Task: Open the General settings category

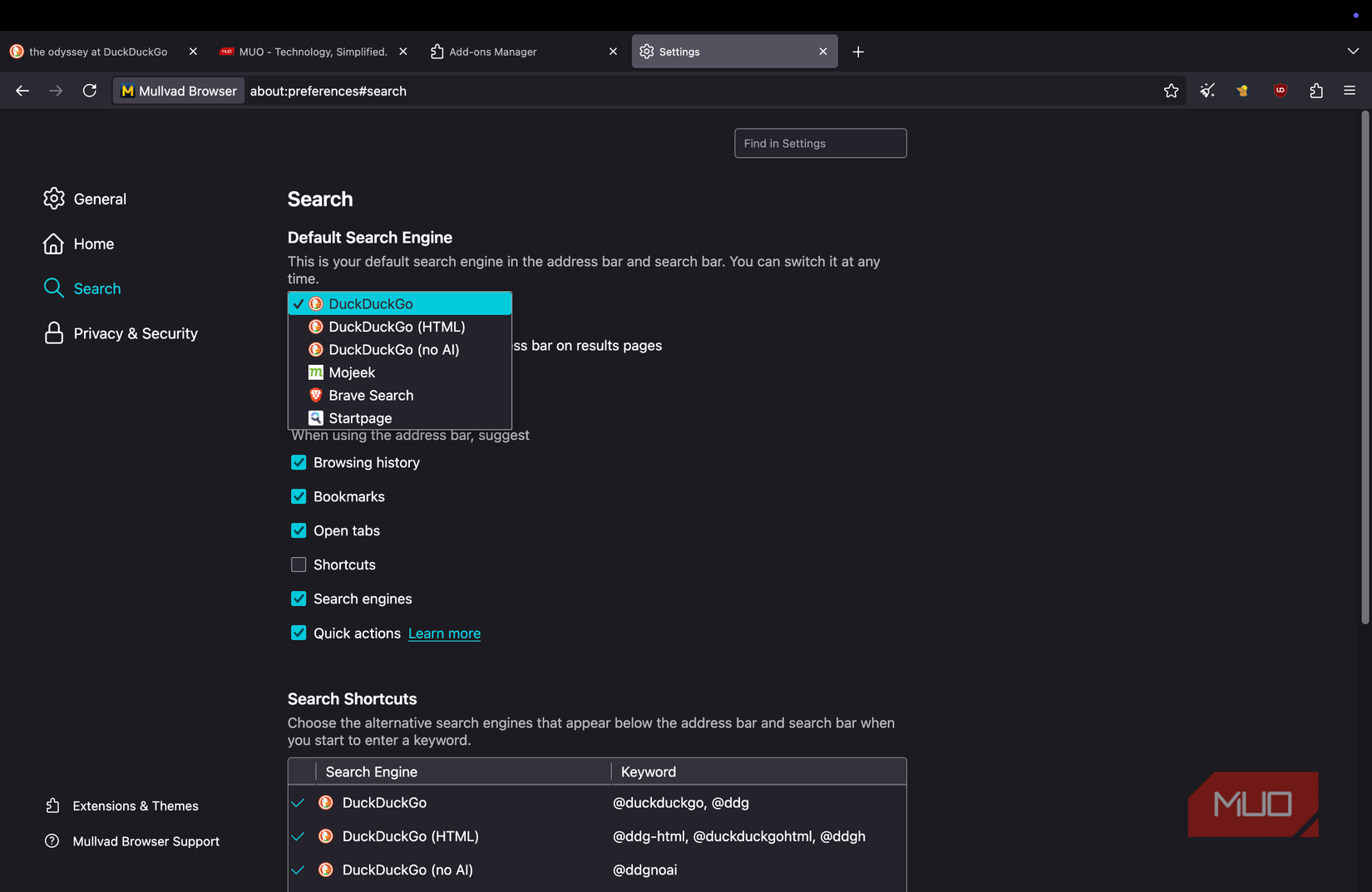Action: [x=85, y=199]
